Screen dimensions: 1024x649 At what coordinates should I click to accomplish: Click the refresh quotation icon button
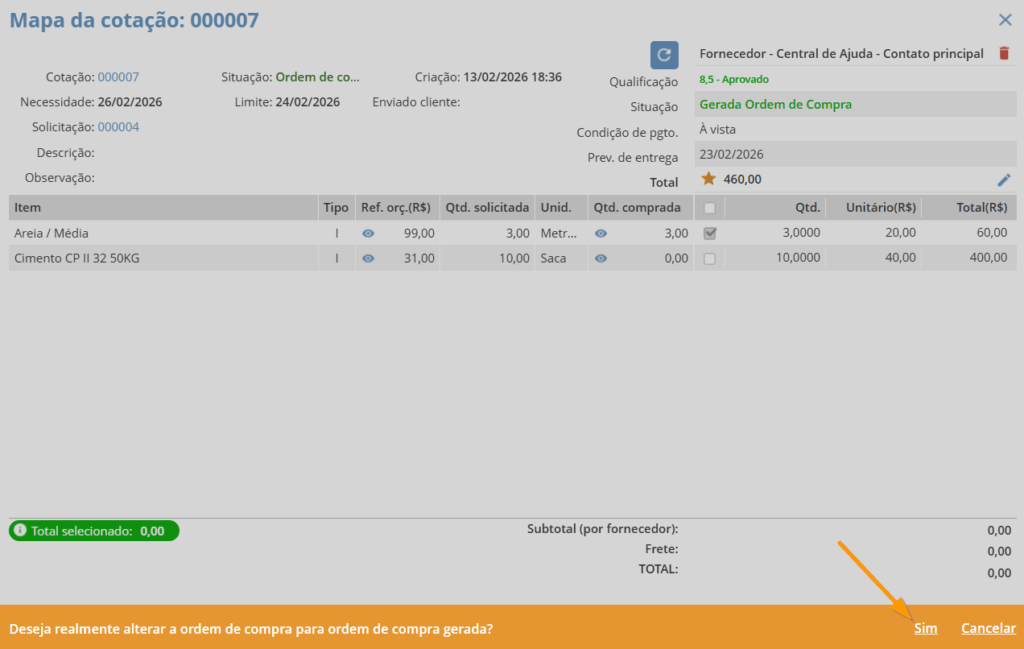click(x=664, y=55)
